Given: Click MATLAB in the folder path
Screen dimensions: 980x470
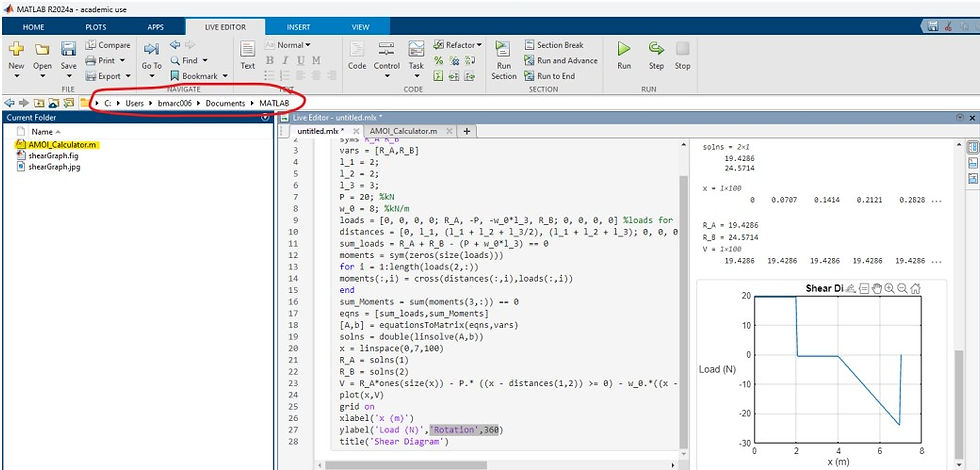Looking at the screenshot, I should pyautogui.click(x=274, y=103).
